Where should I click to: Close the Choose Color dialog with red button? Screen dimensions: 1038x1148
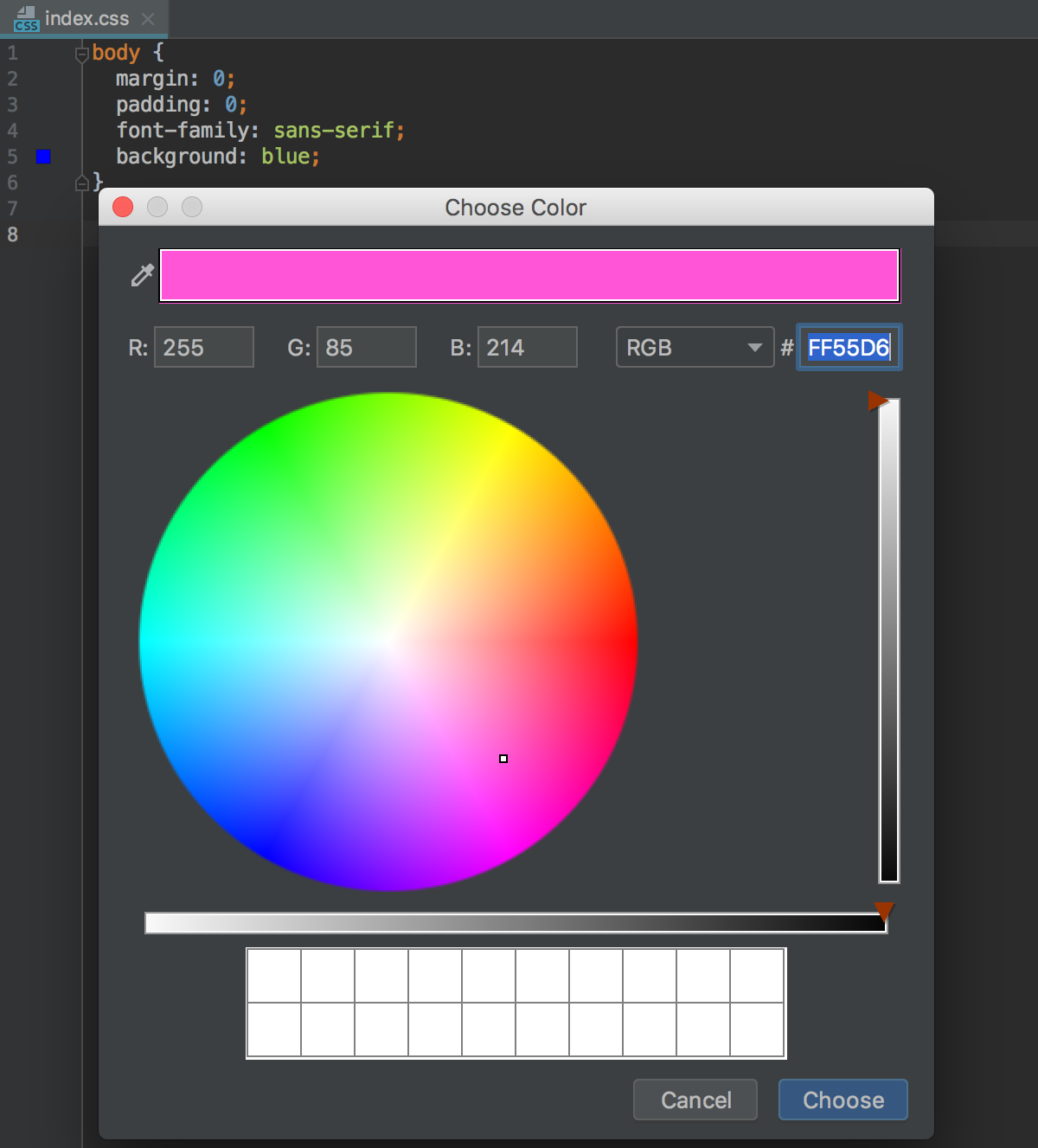(x=123, y=207)
